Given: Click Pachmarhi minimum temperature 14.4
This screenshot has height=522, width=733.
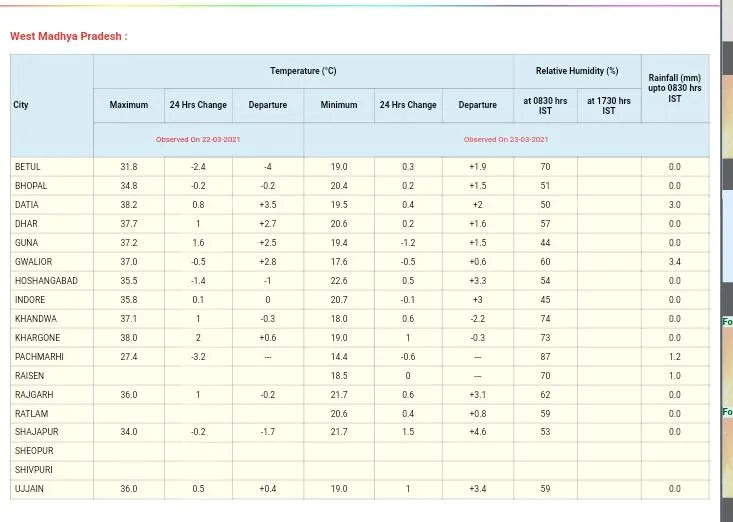Looking at the screenshot, I should 339,357.
